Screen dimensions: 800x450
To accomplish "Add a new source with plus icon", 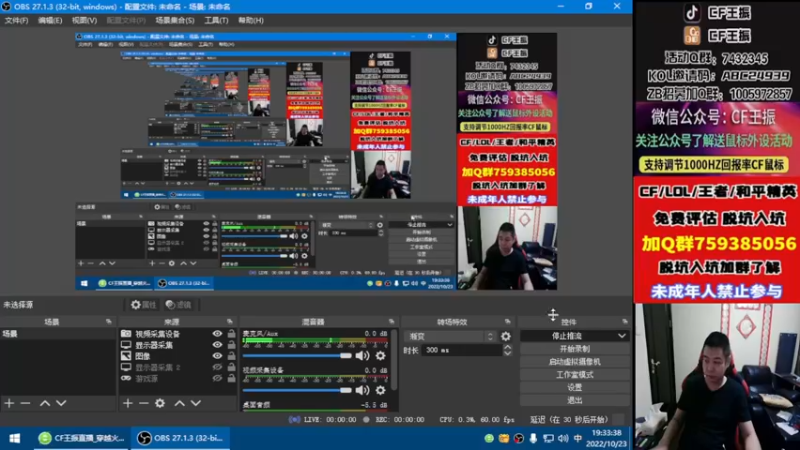I will pyautogui.click(x=128, y=403).
